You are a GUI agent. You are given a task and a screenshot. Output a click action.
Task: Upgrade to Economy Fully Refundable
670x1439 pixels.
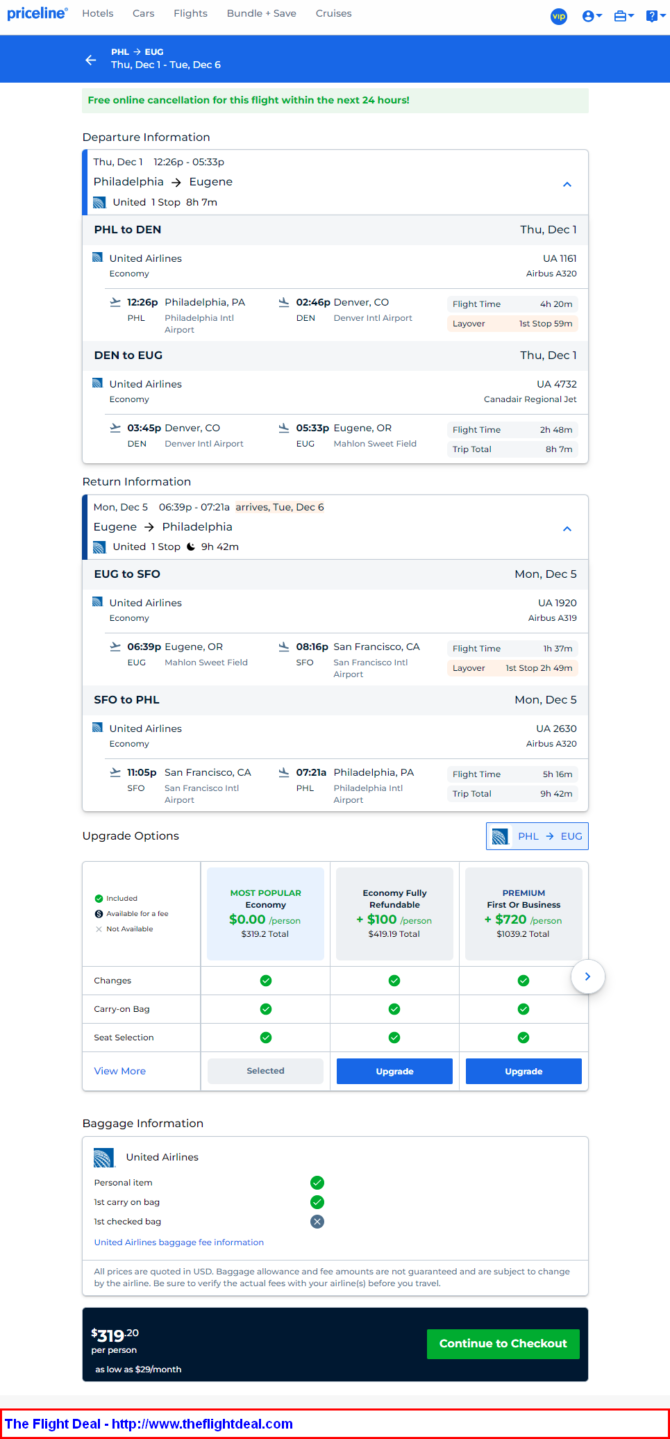tap(394, 1071)
